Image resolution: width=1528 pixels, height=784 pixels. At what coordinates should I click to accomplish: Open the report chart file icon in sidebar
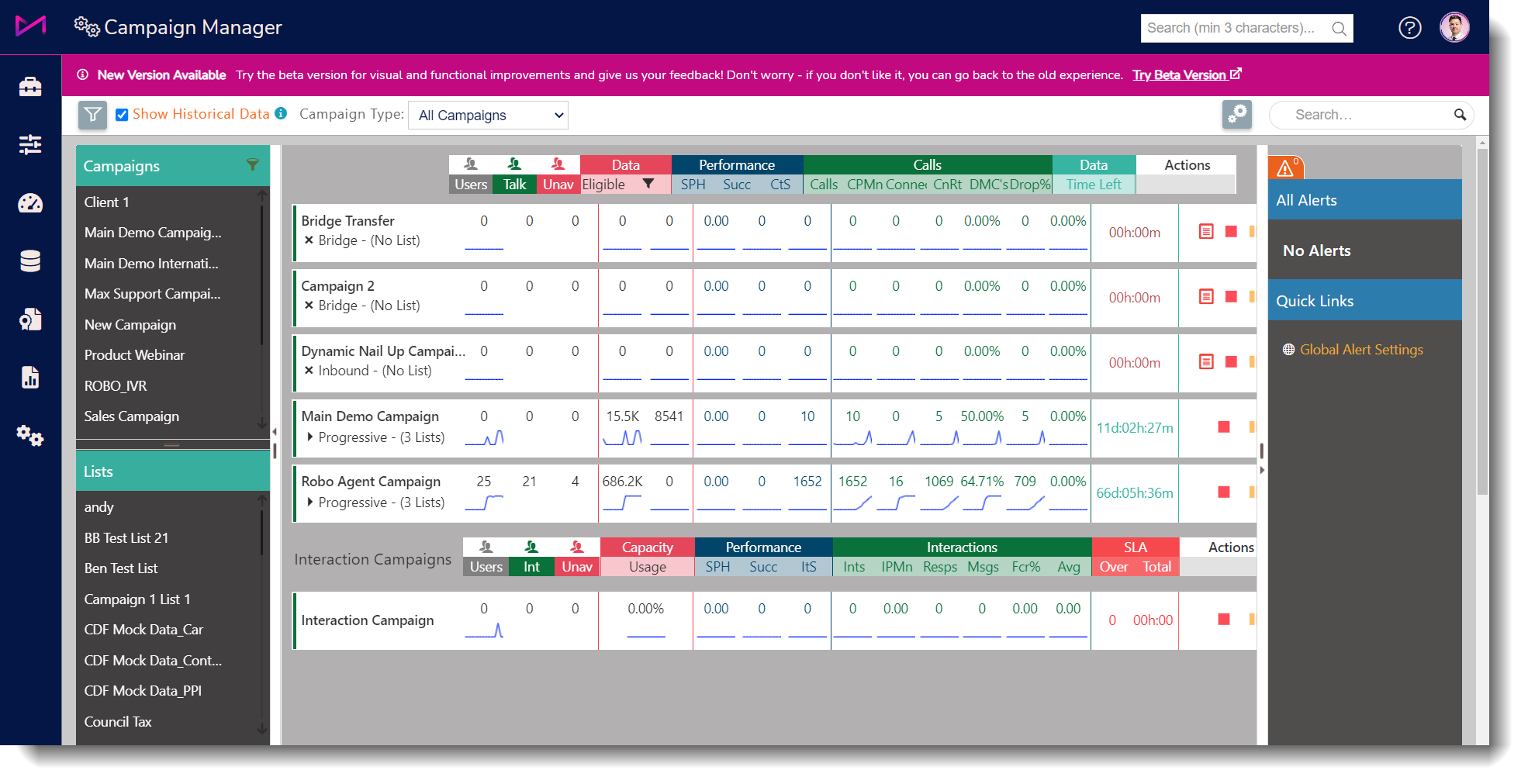(30, 378)
